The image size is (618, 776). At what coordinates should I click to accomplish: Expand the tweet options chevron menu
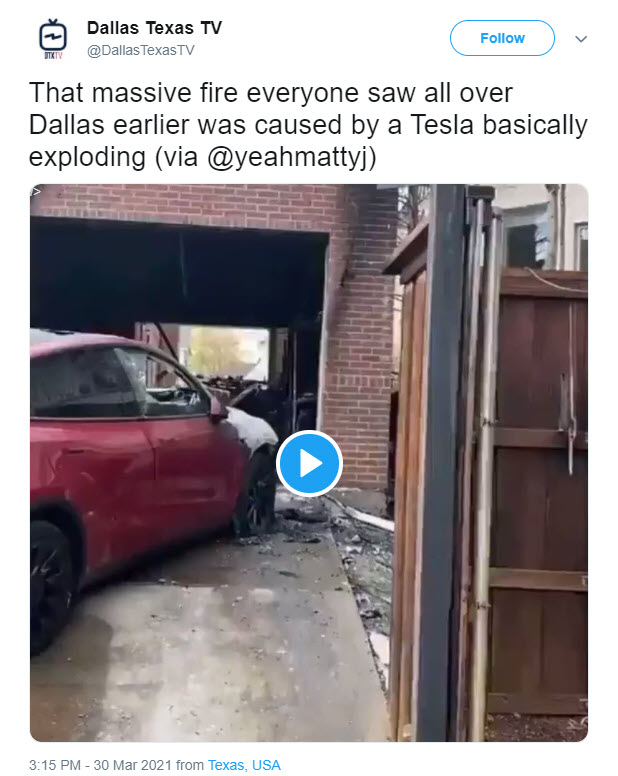tap(581, 39)
